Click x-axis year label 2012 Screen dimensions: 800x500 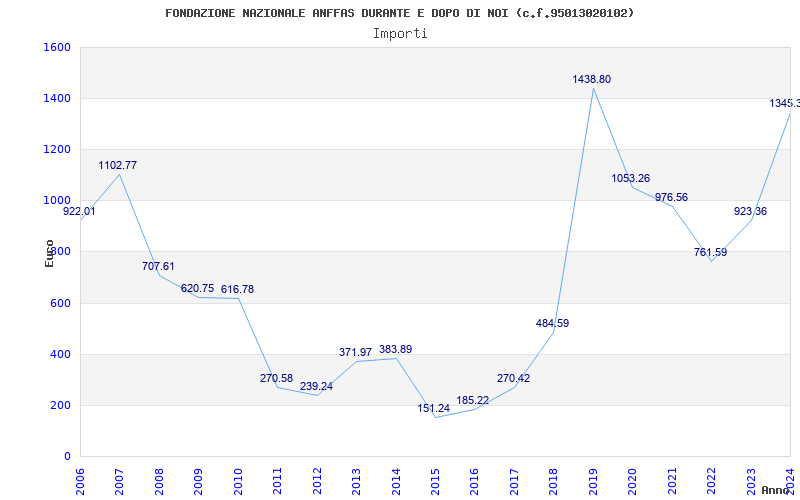coord(317,481)
